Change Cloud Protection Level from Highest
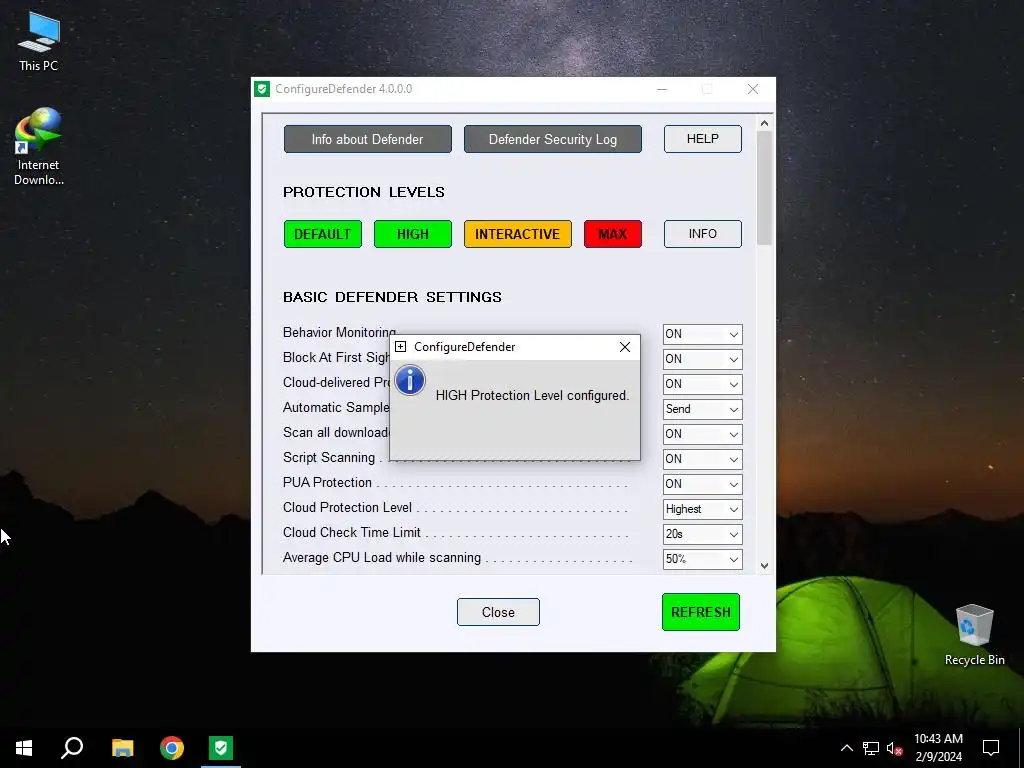Image resolution: width=1024 pixels, height=768 pixels. point(702,509)
